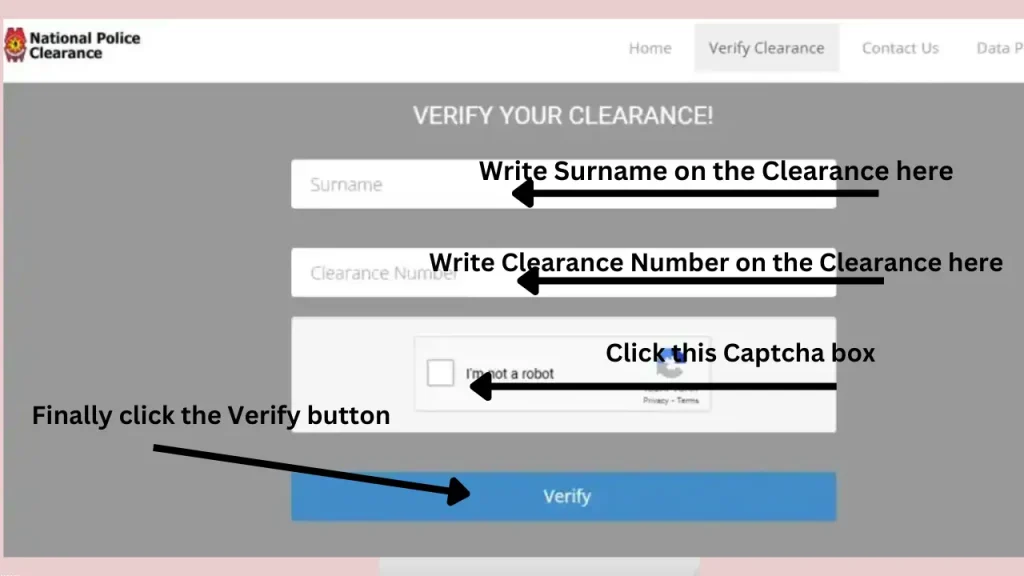1024x576 pixels.
Task: Open the reCAPTCHA Privacy link
Action: tap(655, 400)
